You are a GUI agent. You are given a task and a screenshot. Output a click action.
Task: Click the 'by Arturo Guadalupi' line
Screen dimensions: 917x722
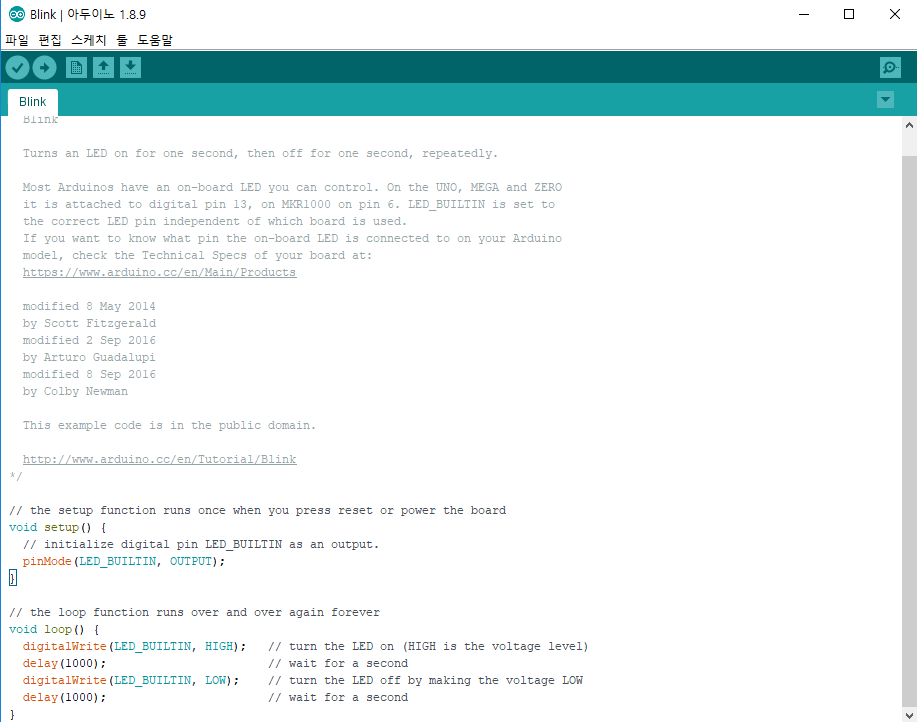tap(89, 357)
